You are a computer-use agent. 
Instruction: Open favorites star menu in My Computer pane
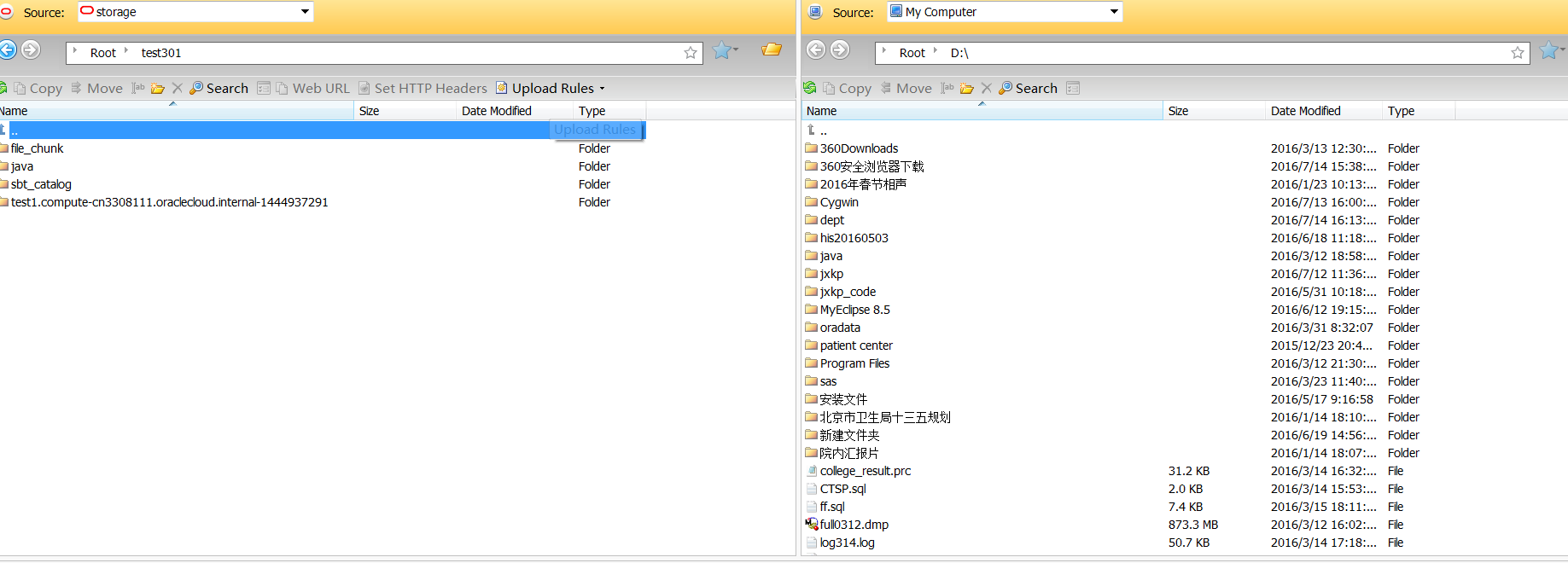1552,50
